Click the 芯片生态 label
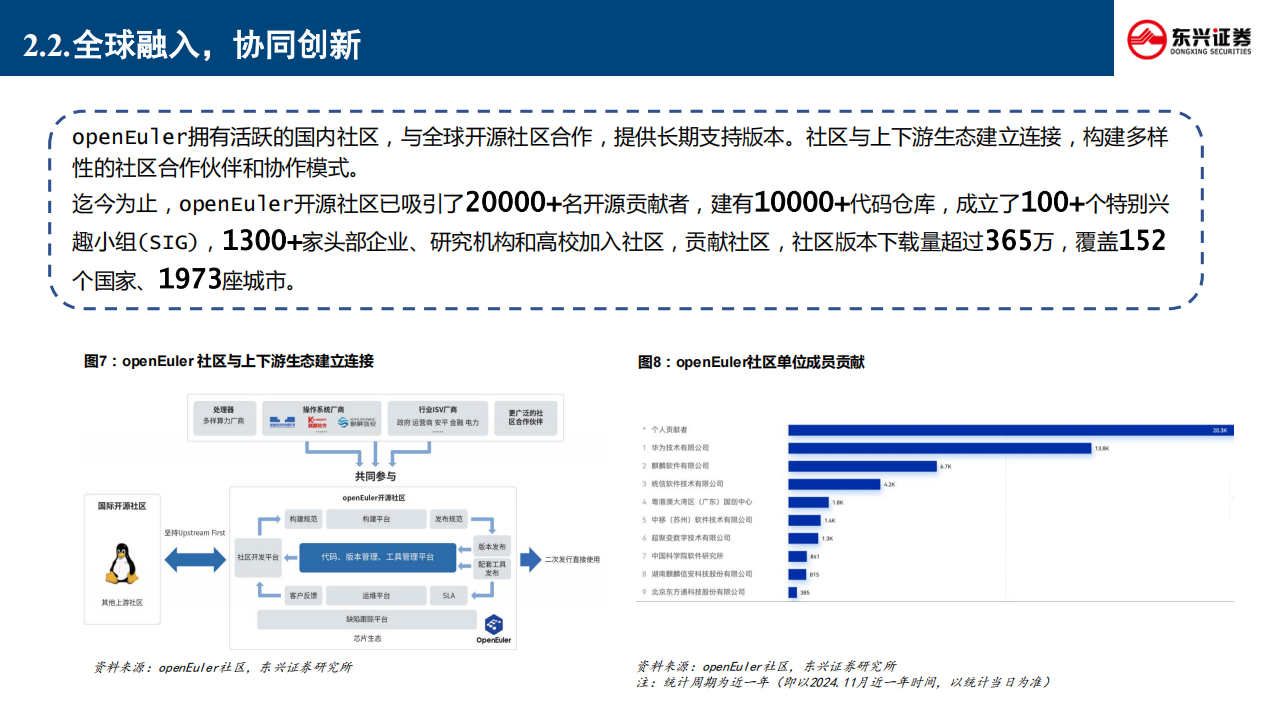 (366, 638)
